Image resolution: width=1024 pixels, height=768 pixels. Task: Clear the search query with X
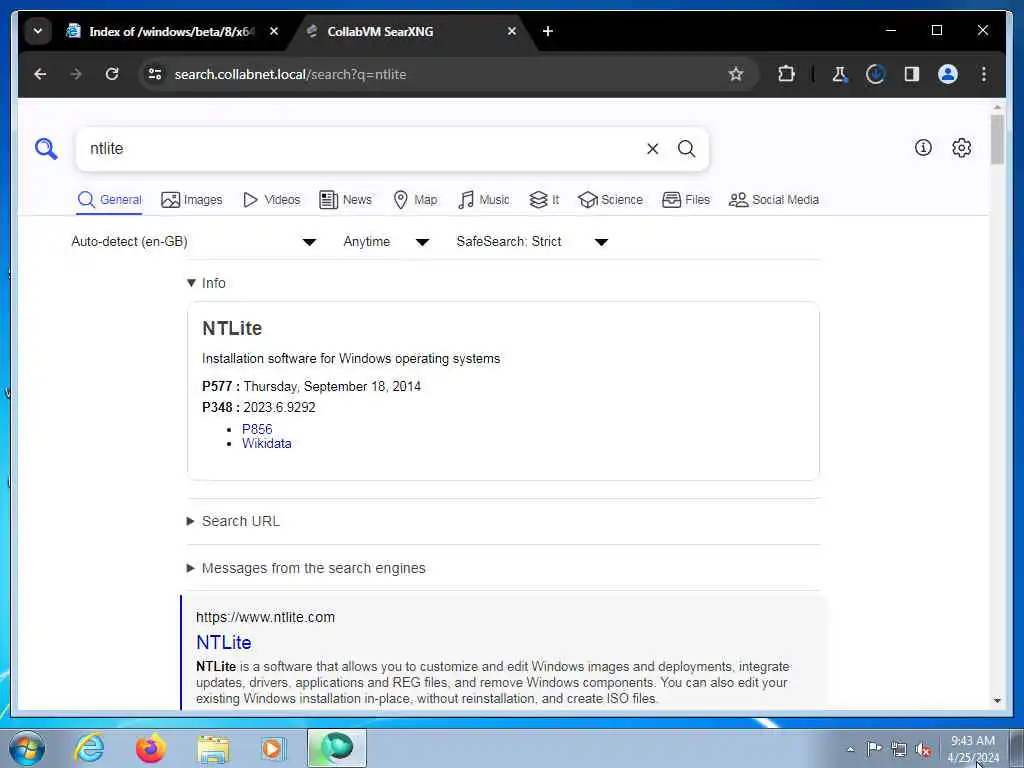point(652,149)
